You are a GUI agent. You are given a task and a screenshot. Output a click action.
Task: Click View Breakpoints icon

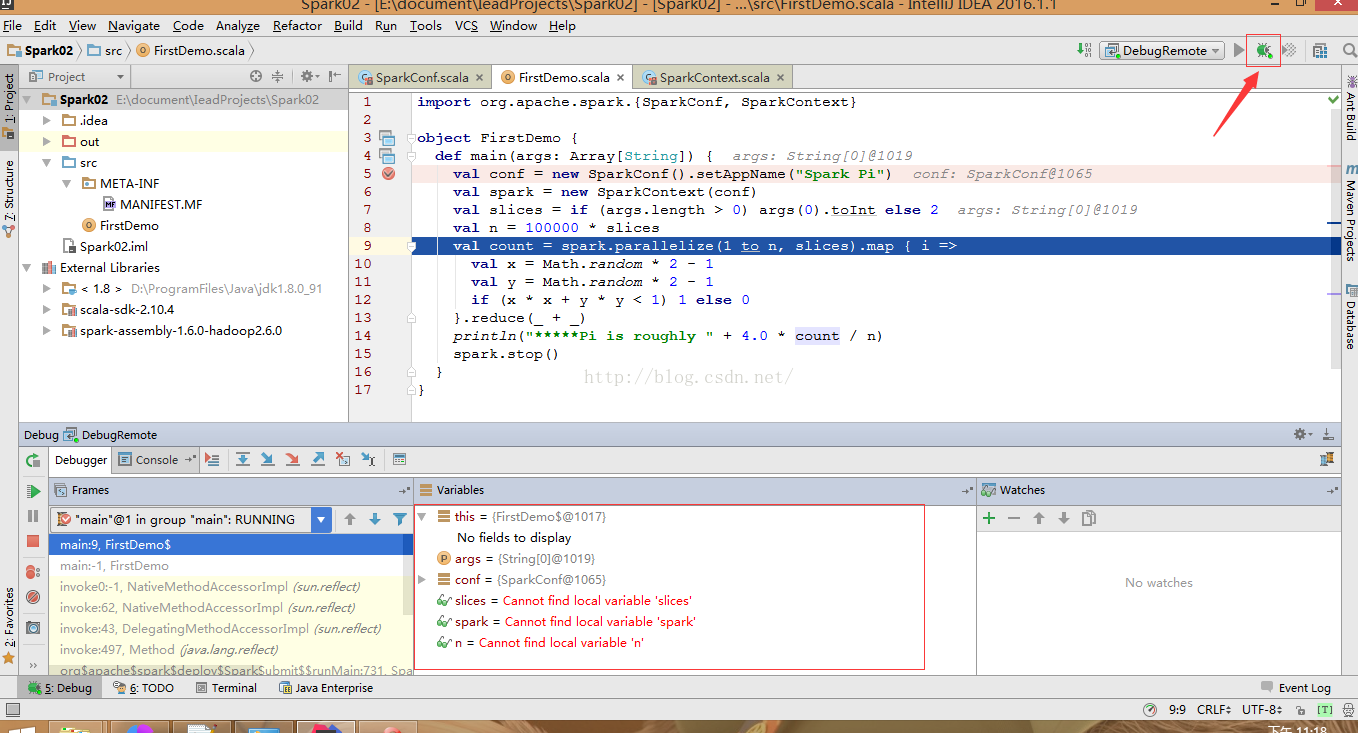tap(33, 572)
